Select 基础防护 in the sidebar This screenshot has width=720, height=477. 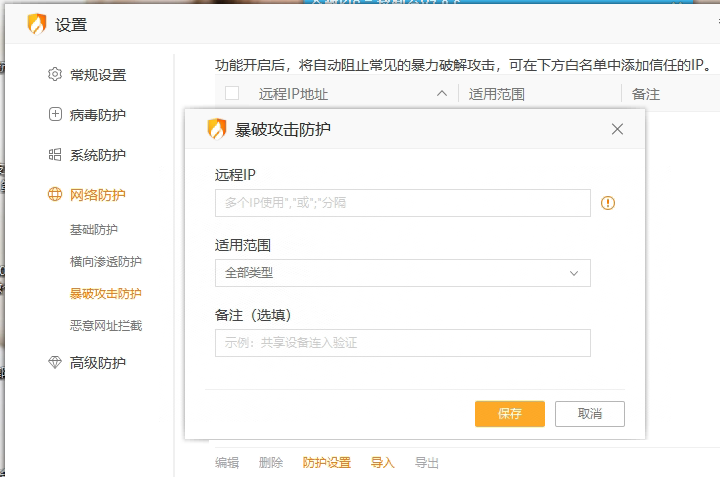(x=93, y=230)
